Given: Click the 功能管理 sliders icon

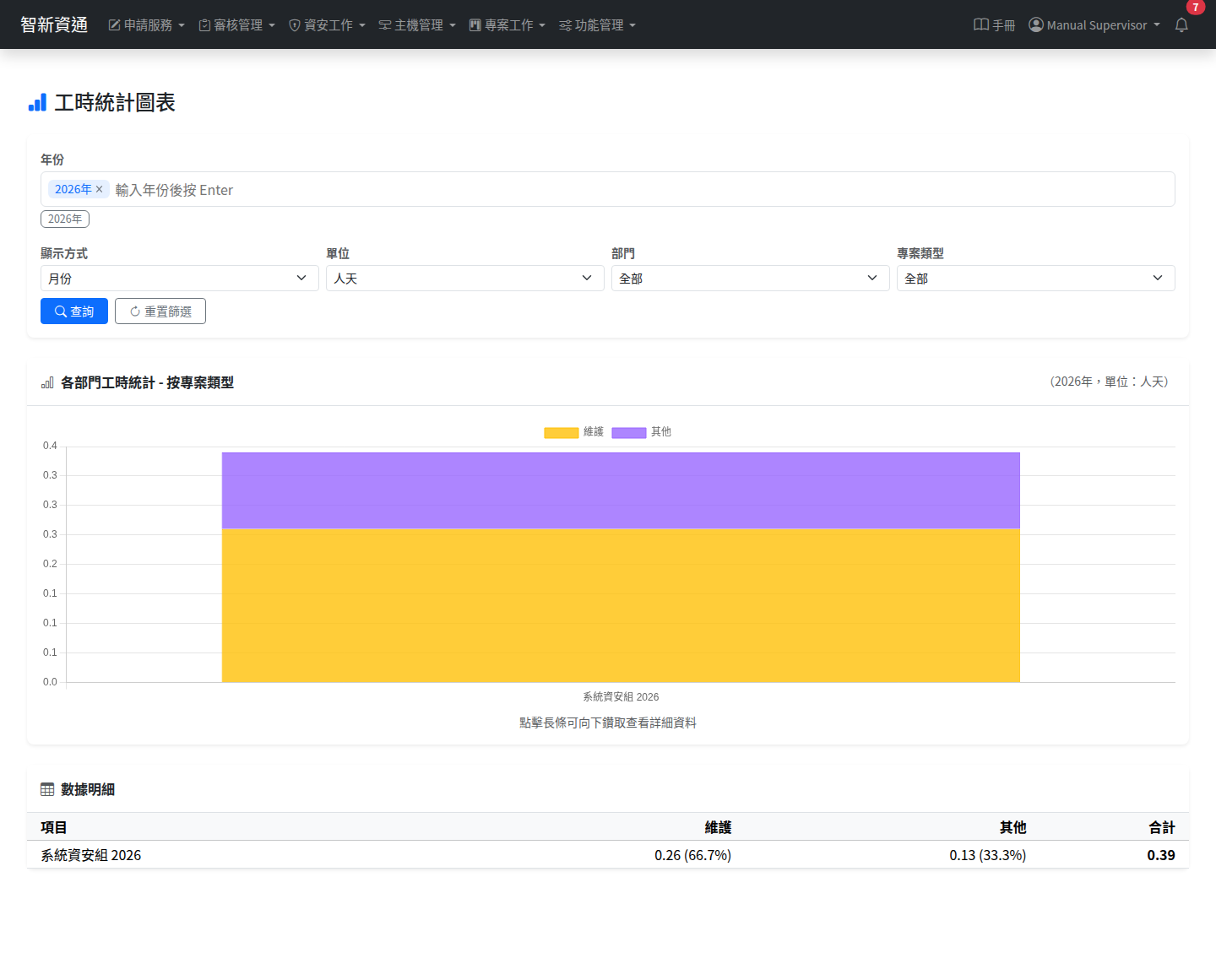Looking at the screenshot, I should coord(566,25).
